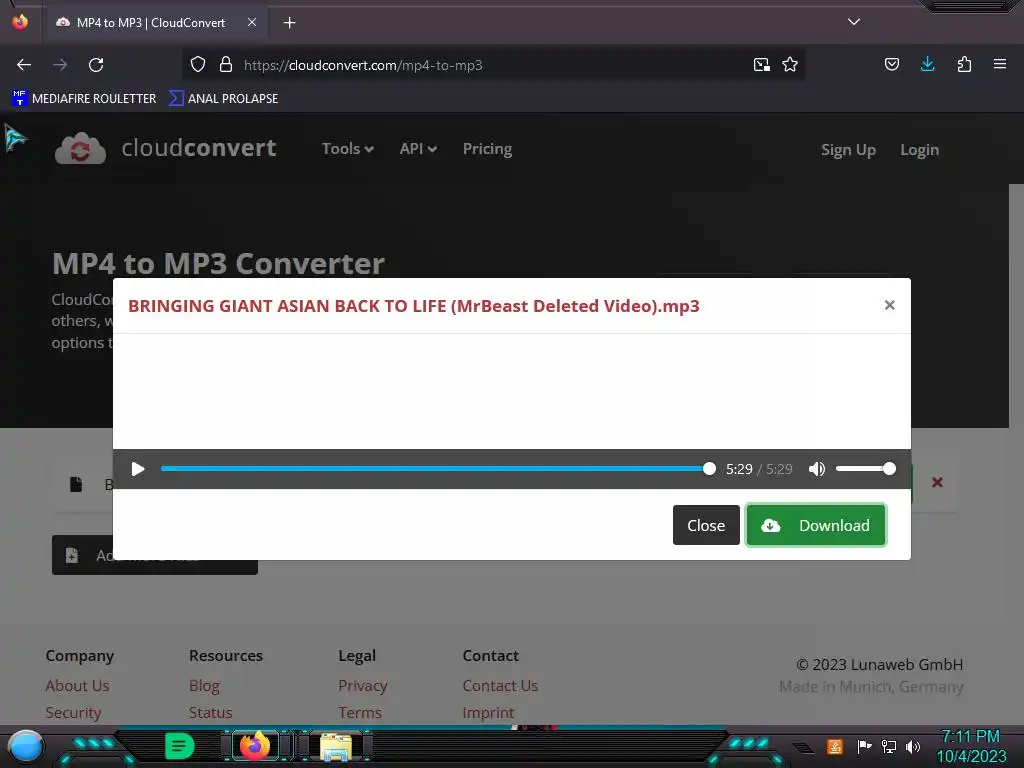The image size is (1024, 768).
Task: Click the teal arrow icon at page corner
Action: 15,138
